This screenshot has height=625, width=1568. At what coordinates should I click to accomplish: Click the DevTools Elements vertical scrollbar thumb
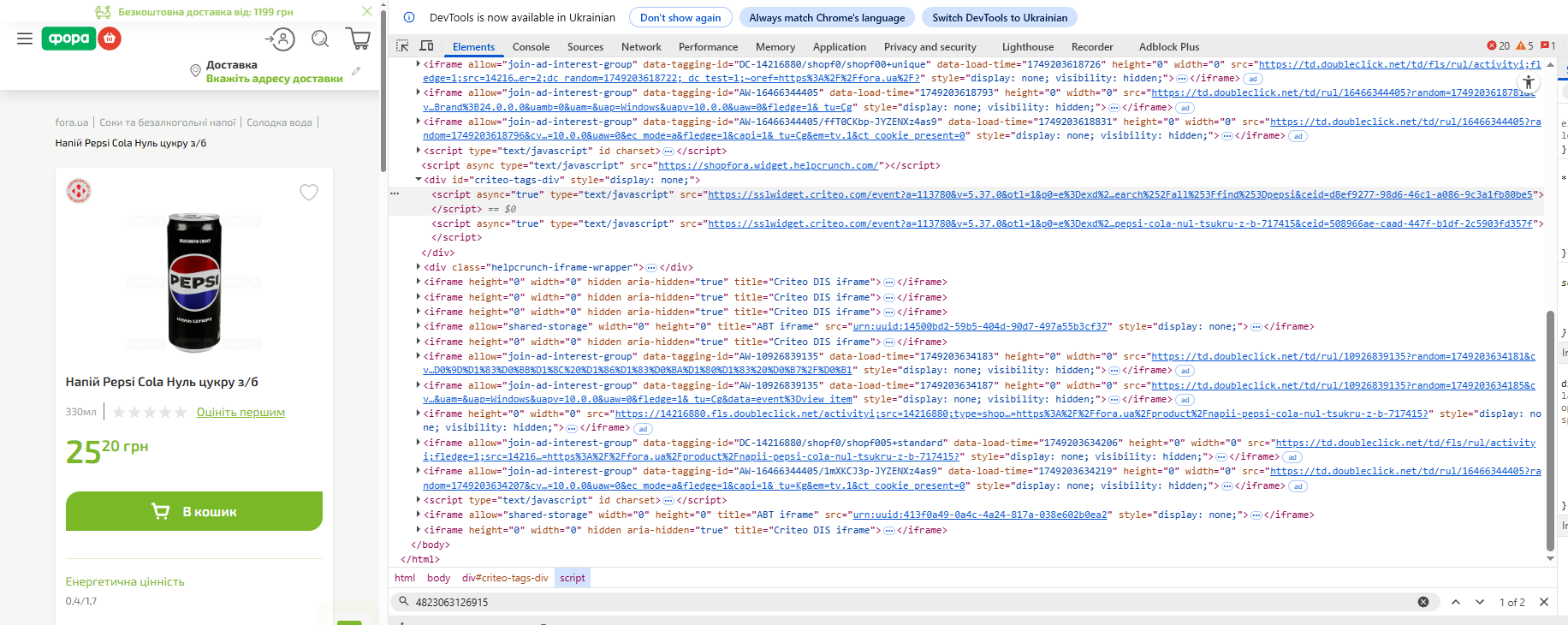coord(1550,431)
